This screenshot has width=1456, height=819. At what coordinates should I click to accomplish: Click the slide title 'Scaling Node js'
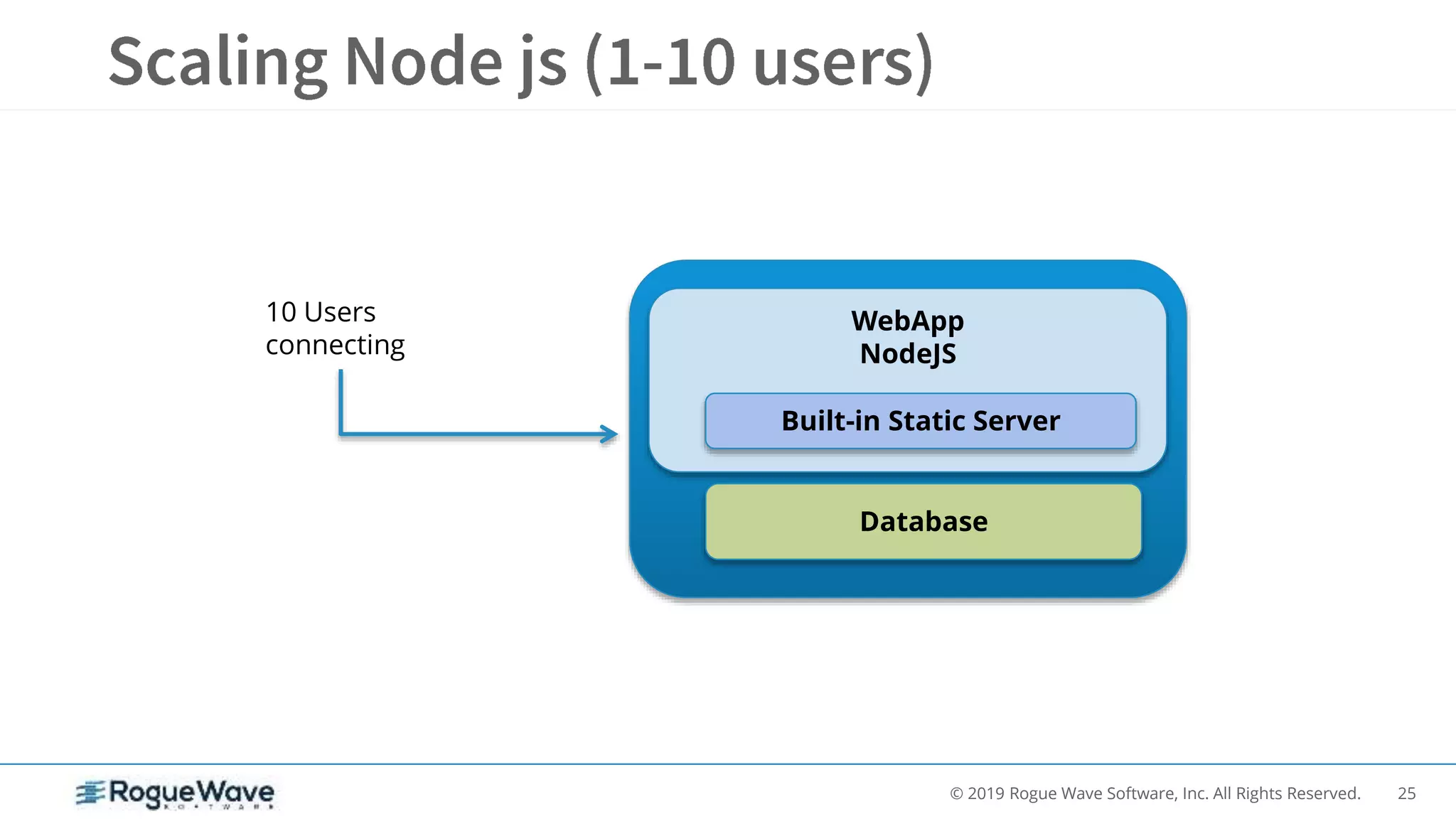(x=338, y=63)
